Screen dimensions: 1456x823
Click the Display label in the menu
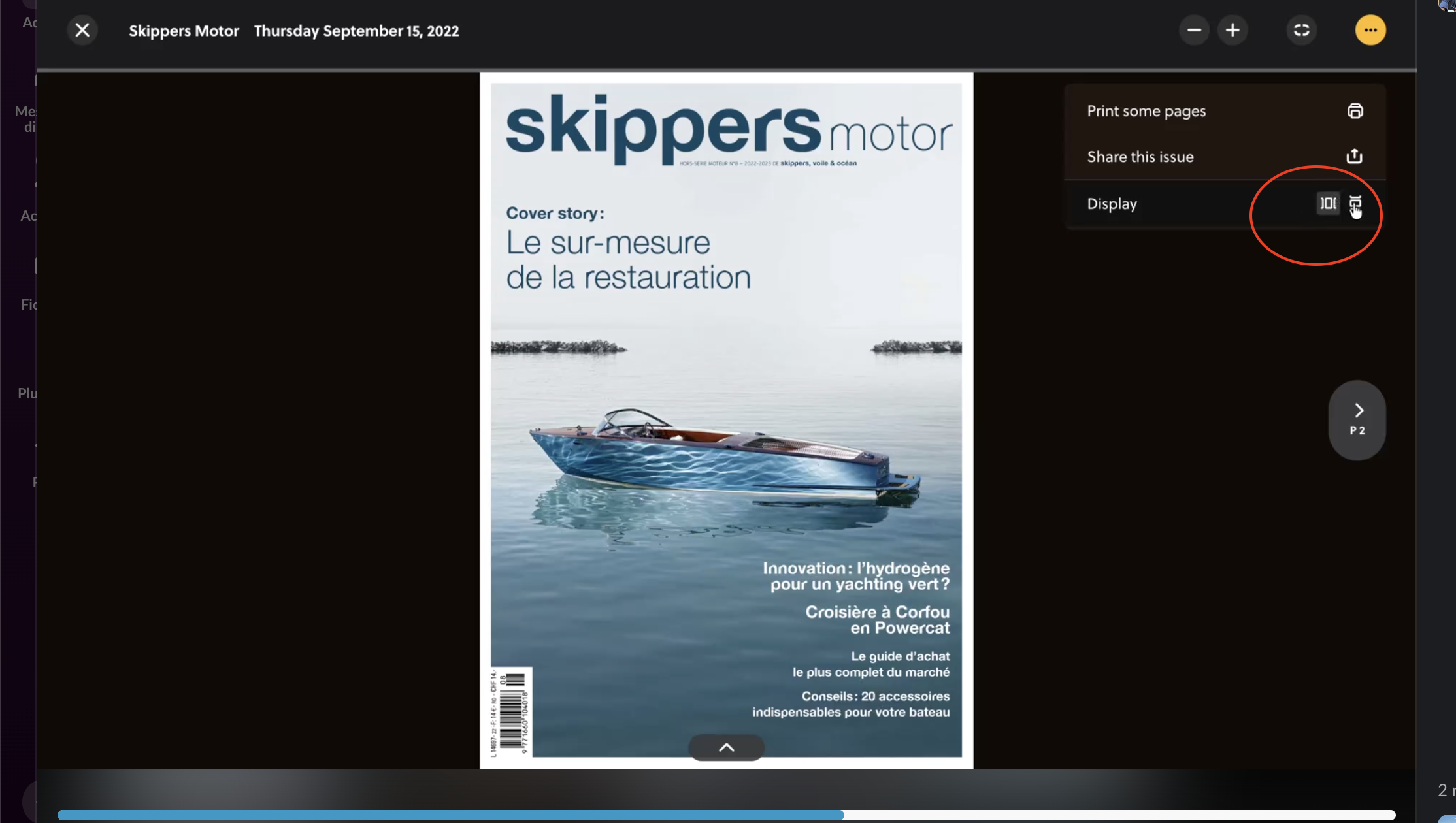[1112, 204]
